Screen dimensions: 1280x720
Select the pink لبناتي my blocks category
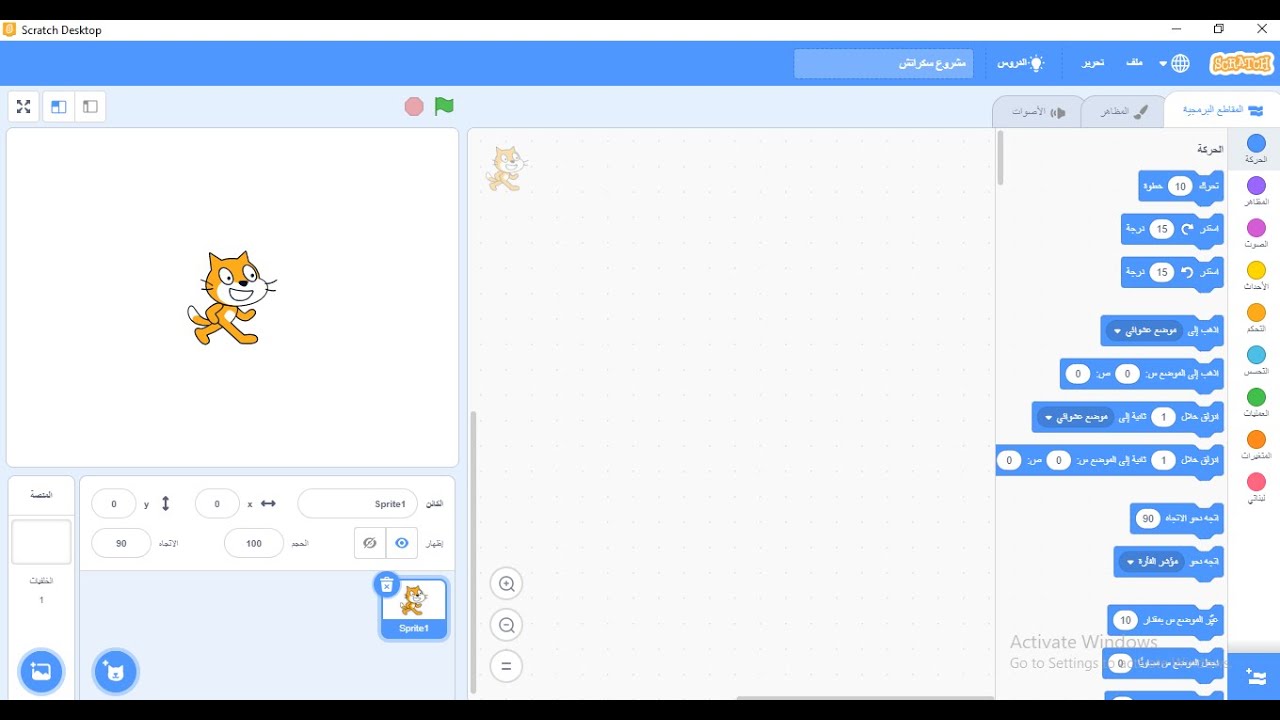pos(1256,488)
